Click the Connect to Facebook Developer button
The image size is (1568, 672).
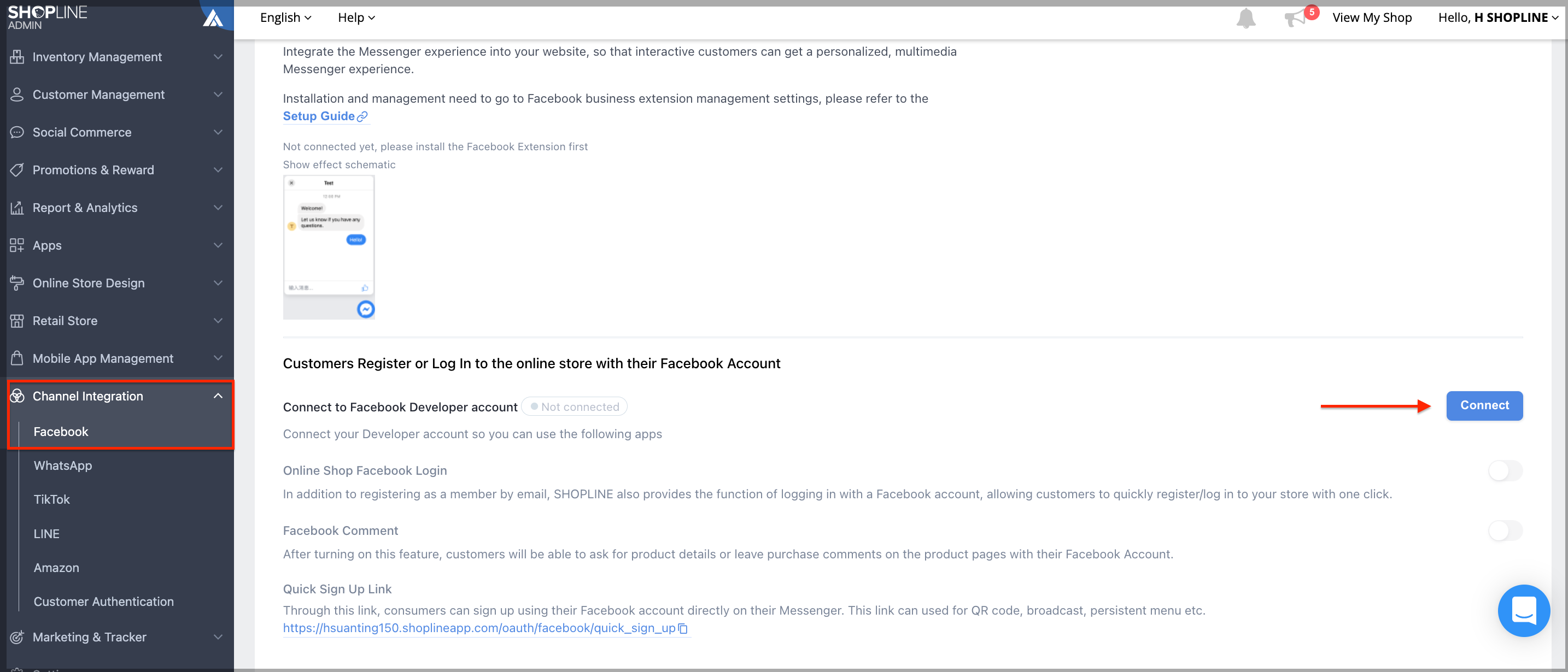[x=1485, y=406]
